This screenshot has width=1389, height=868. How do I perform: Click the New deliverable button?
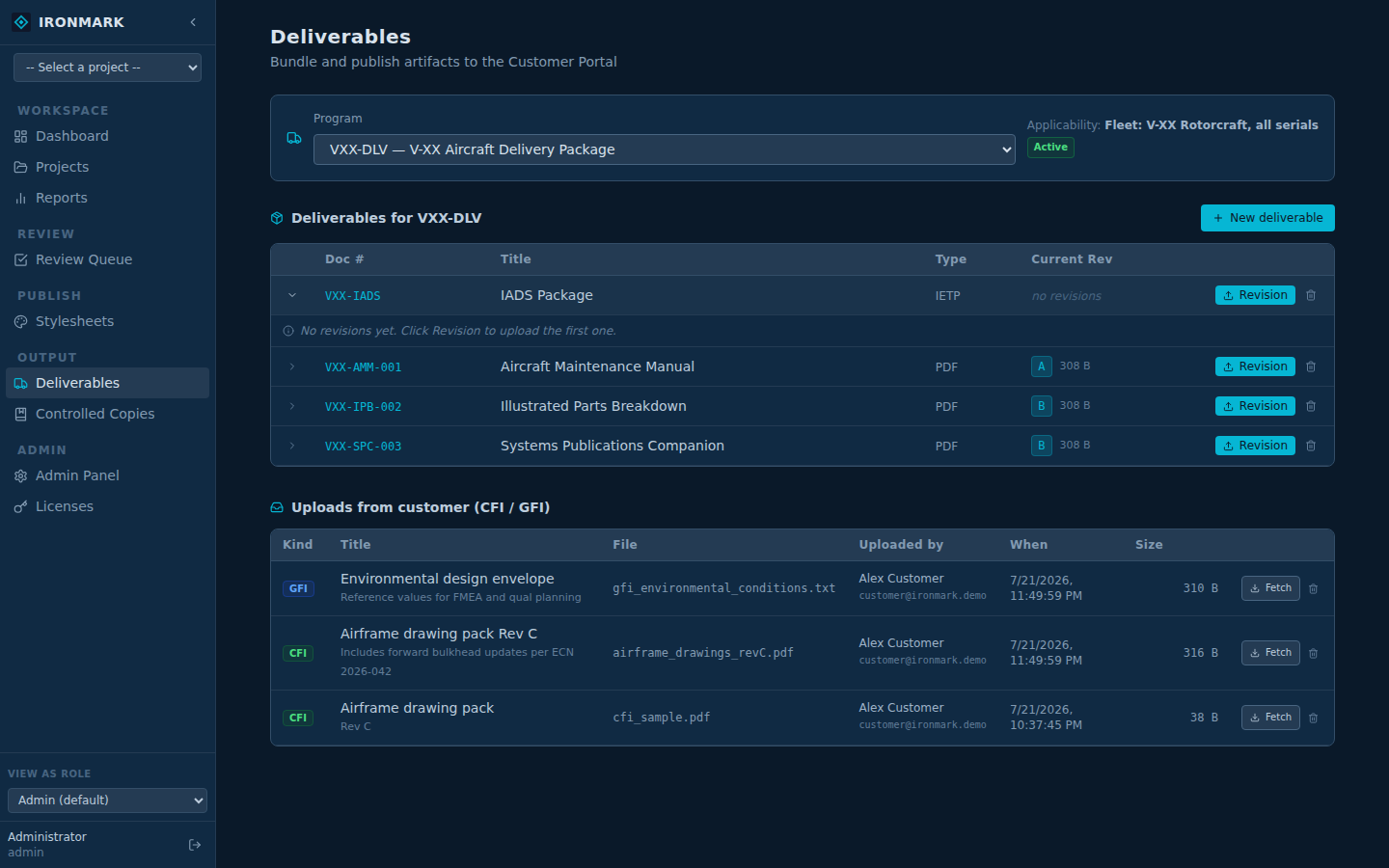coord(1267,218)
